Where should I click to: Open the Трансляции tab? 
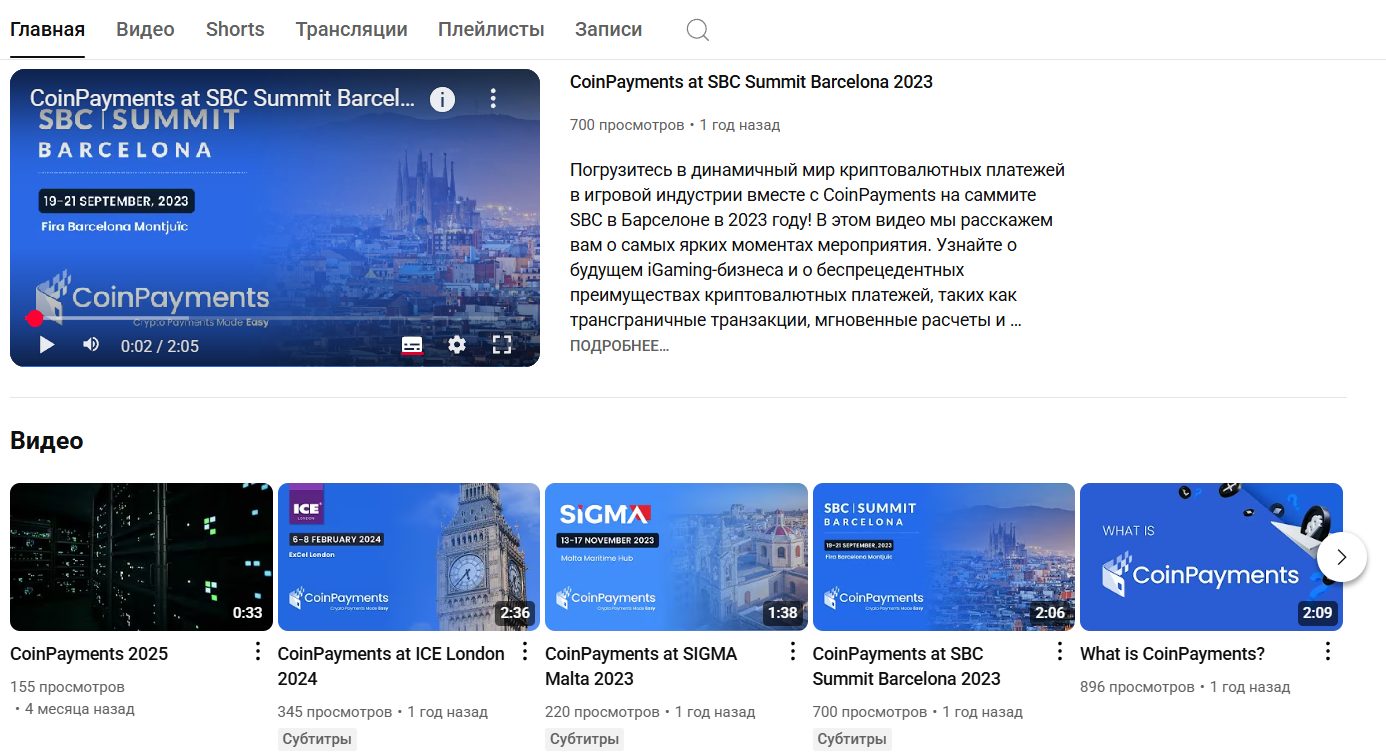tap(351, 30)
